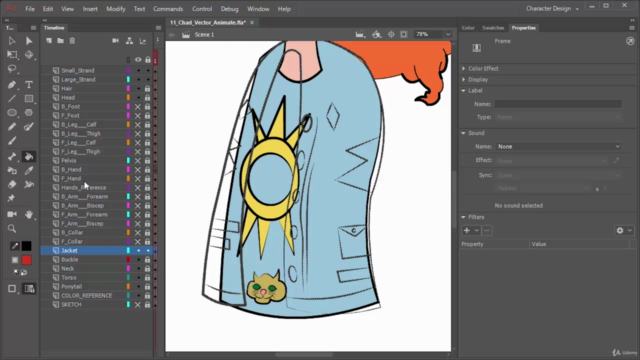Image resolution: width=640 pixels, height=360 pixels.
Task: Click the Object Drawing mode icon
Action: (x=12, y=289)
